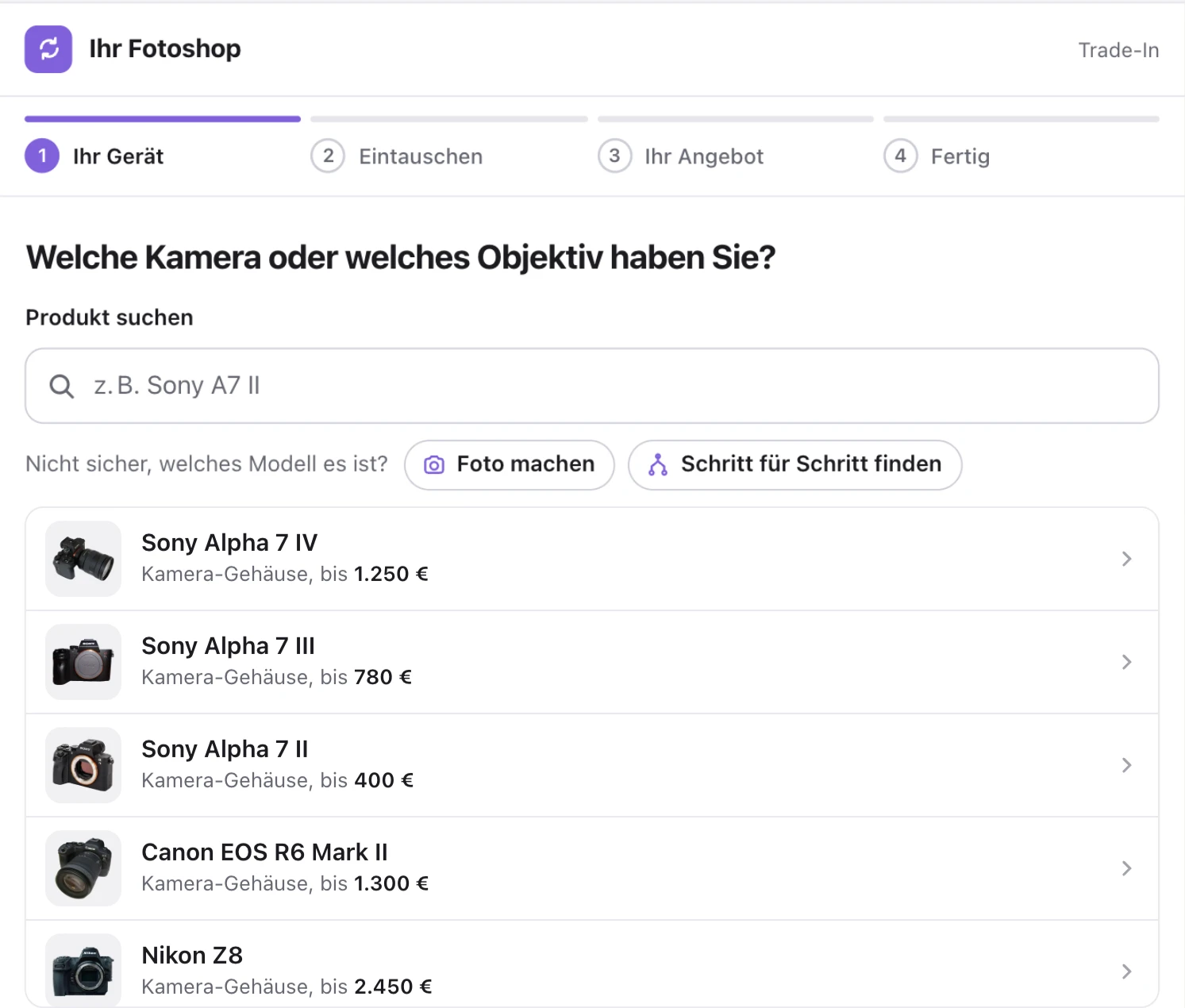The height and width of the screenshot is (1008, 1185).
Task: Choose the Sony Alpha 7 IV title
Action: click(229, 543)
